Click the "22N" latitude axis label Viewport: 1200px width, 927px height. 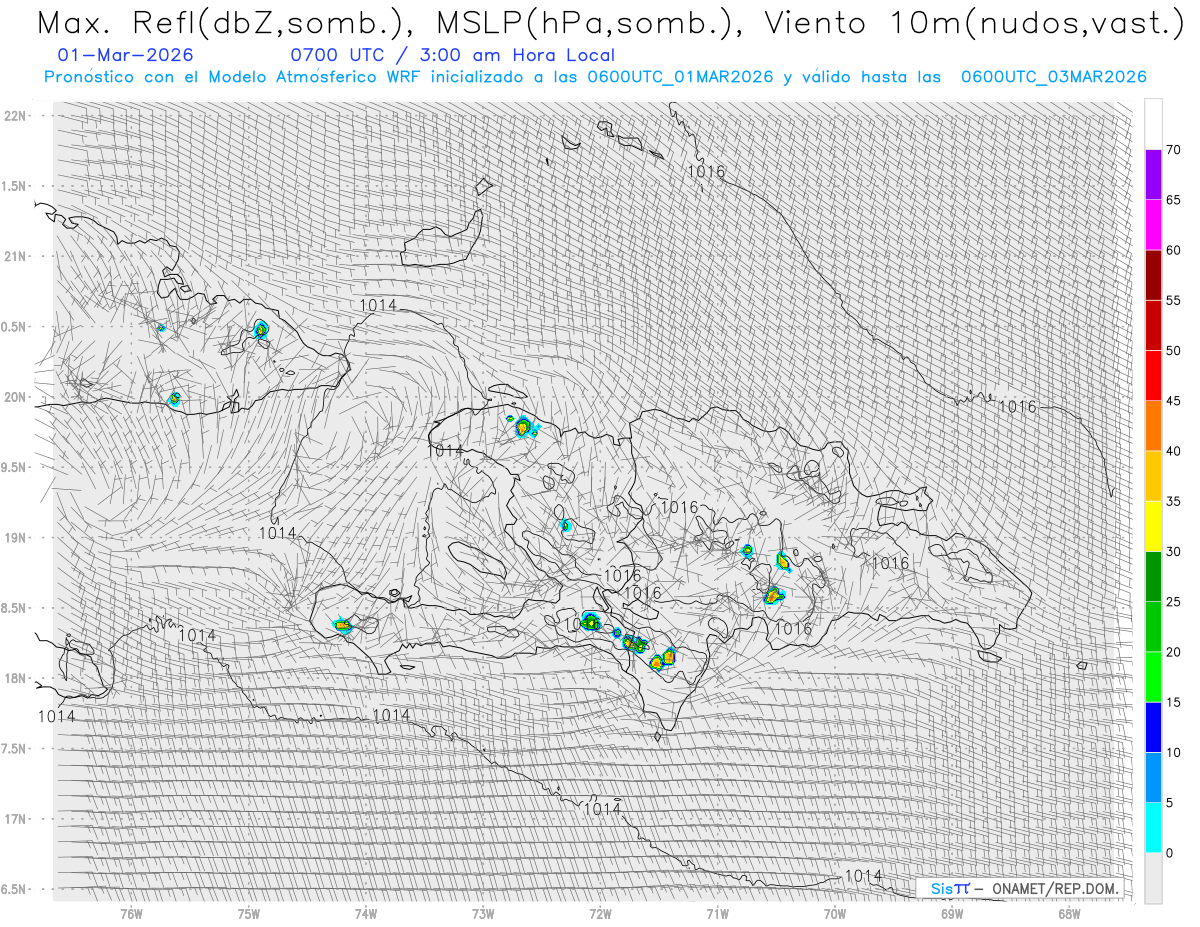(x=16, y=115)
